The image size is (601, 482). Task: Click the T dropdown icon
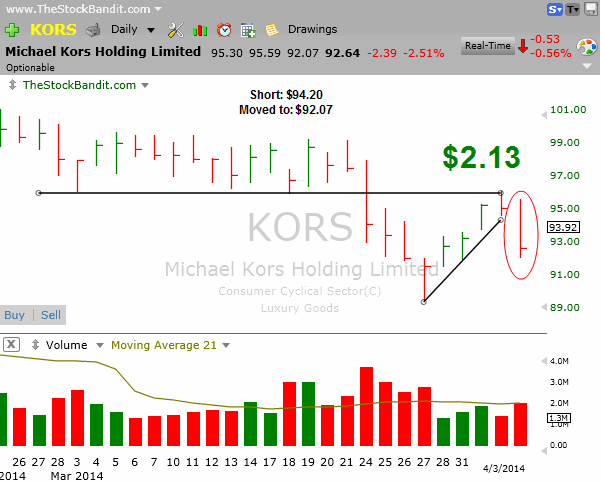[x=573, y=9]
